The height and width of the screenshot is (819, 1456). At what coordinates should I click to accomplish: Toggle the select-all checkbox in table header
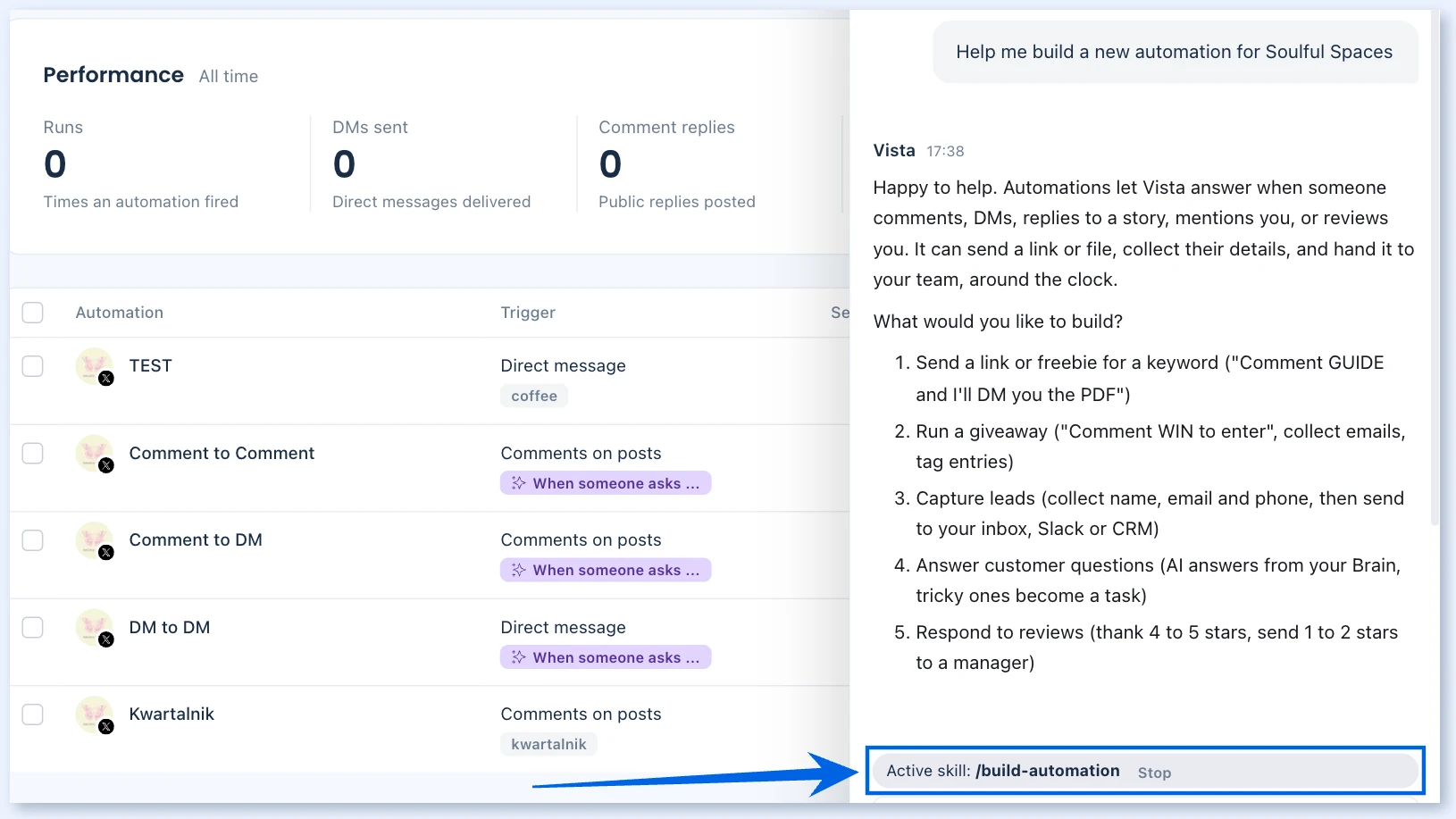pyautogui.click(x=33, y=313)
